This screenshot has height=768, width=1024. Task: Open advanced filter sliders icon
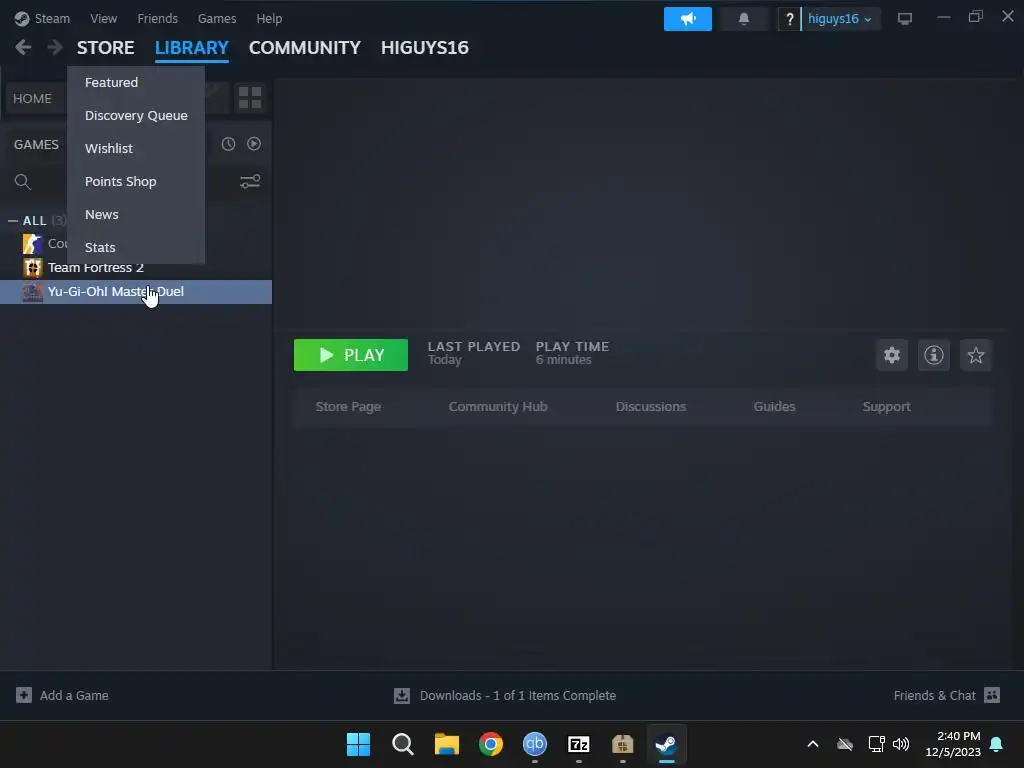(x=250, y=182)
